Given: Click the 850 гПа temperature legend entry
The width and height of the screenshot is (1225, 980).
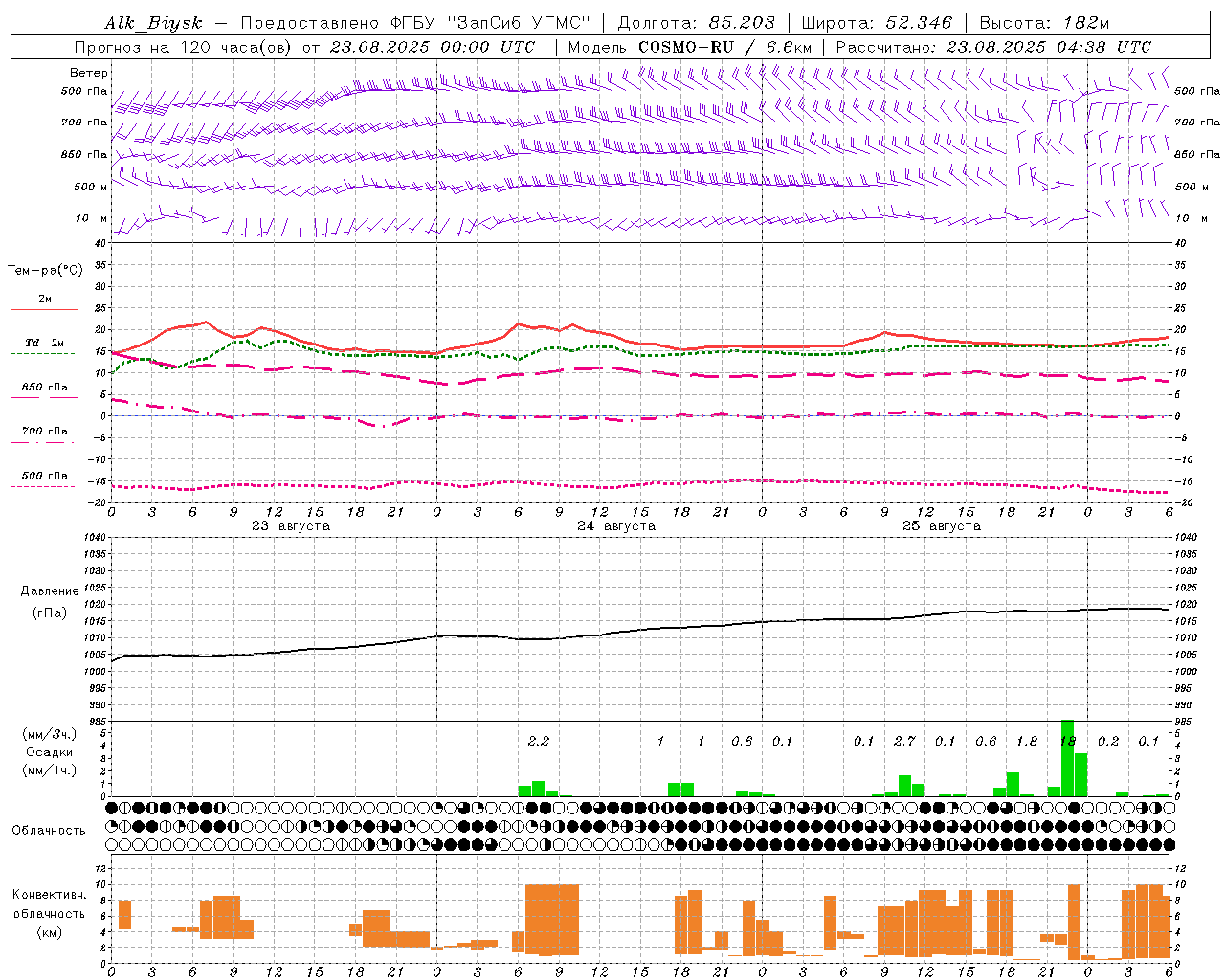Looking at the screenshot, I should [44, 388].
